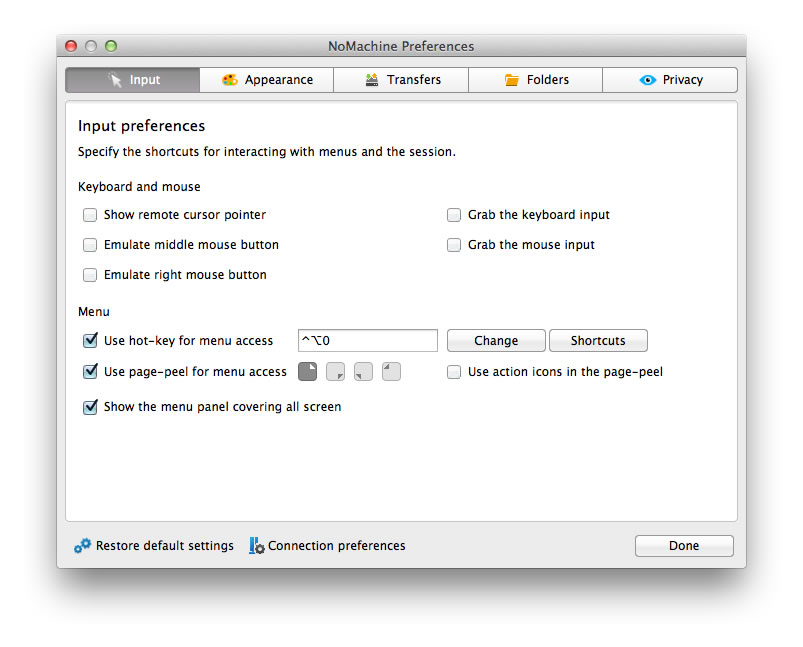Click the Restore default settings gear icon
This screenshot has width=803, height=647.
point(82,546)
